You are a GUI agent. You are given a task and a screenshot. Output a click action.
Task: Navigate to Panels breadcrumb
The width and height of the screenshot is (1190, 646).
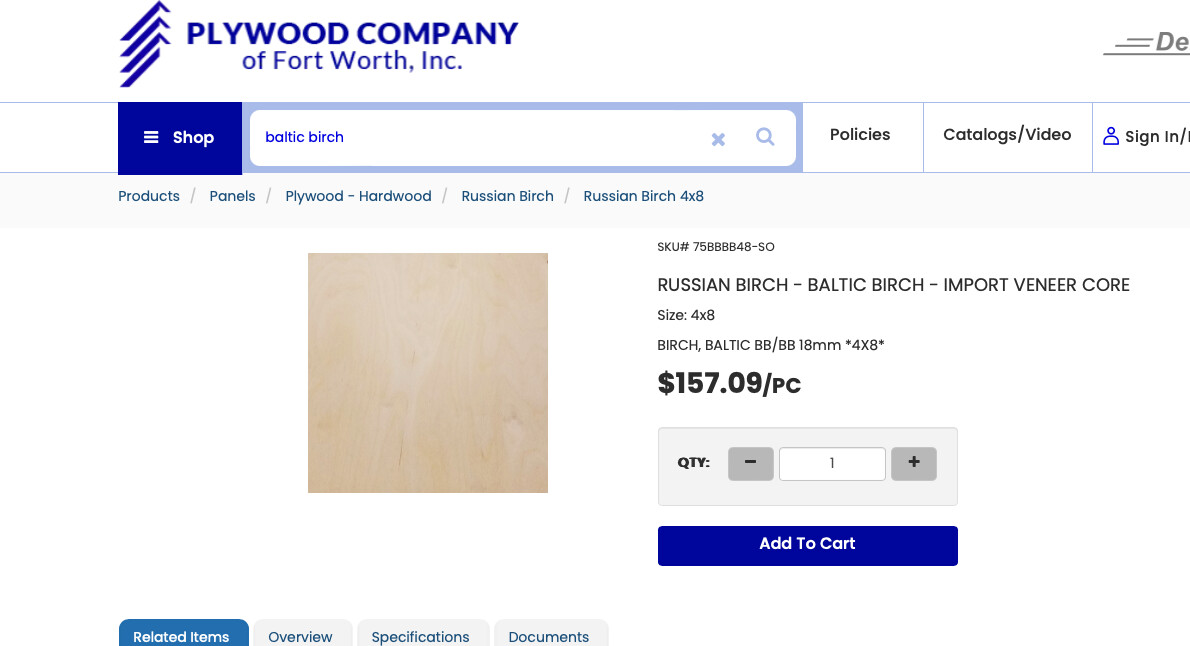coord(232,197)
